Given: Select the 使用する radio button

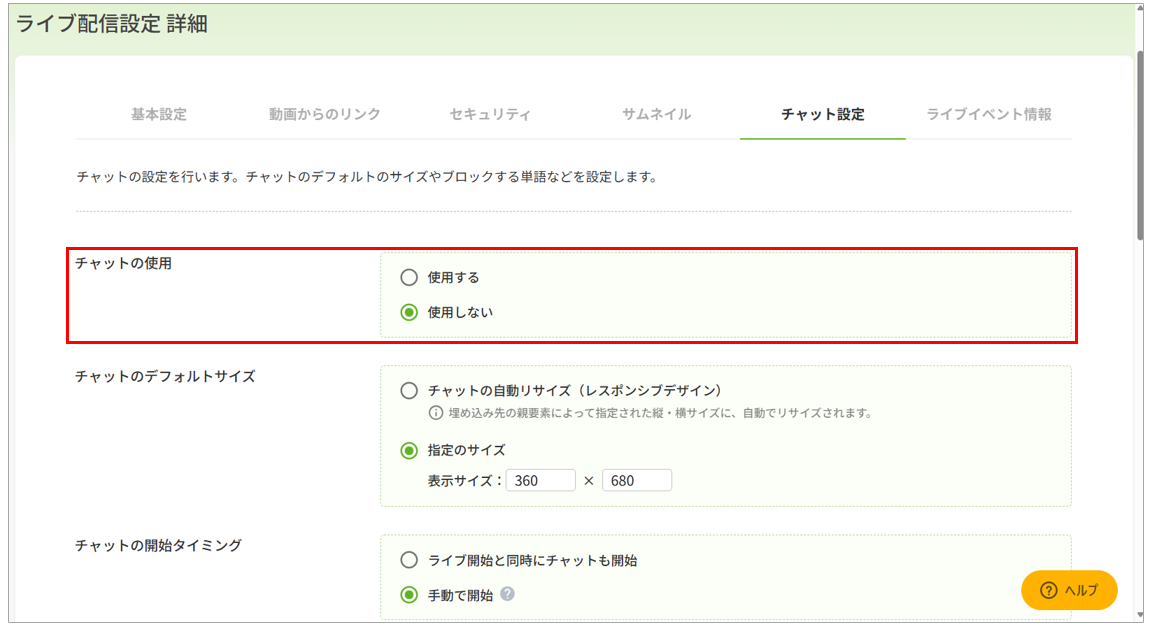Looking at the screenshot, I should pos(409,278).
